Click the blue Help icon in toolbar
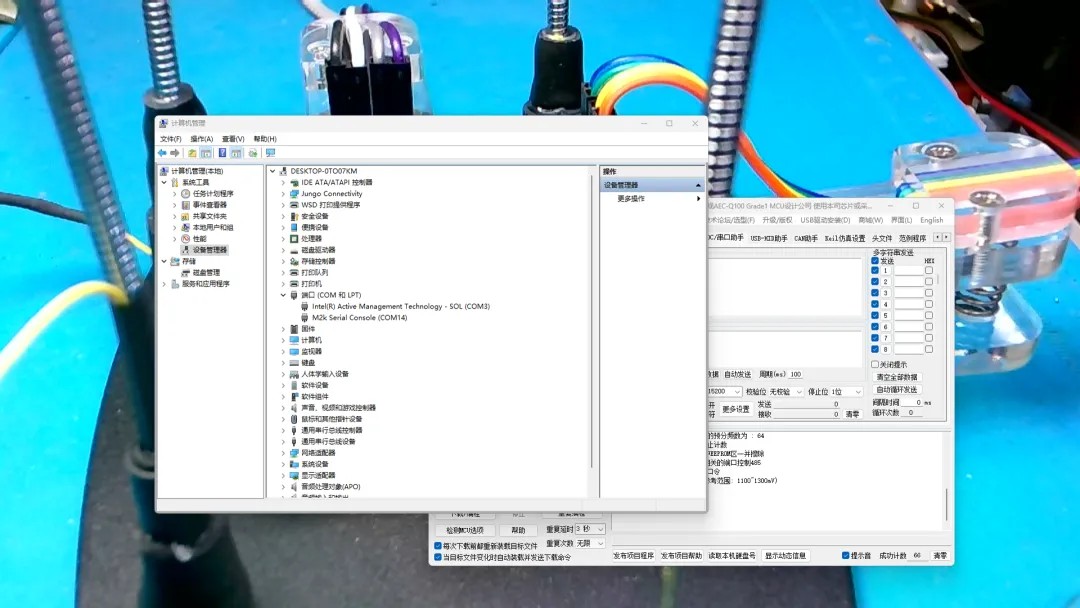Image resolution: width=1080 pixels, height=608 pixels. [222, 153]
